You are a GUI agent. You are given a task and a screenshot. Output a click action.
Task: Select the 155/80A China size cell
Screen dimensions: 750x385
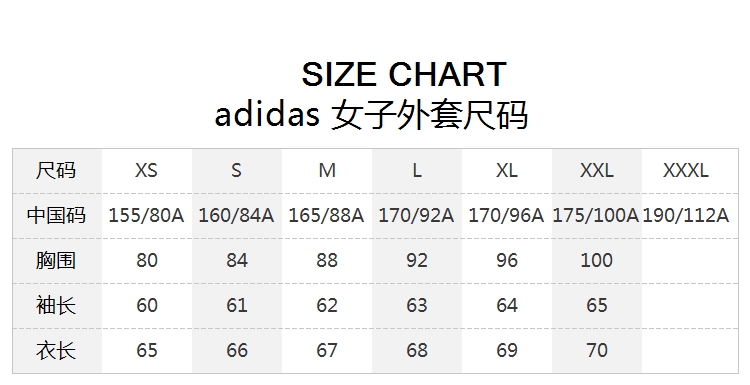[x=146, y=215]
